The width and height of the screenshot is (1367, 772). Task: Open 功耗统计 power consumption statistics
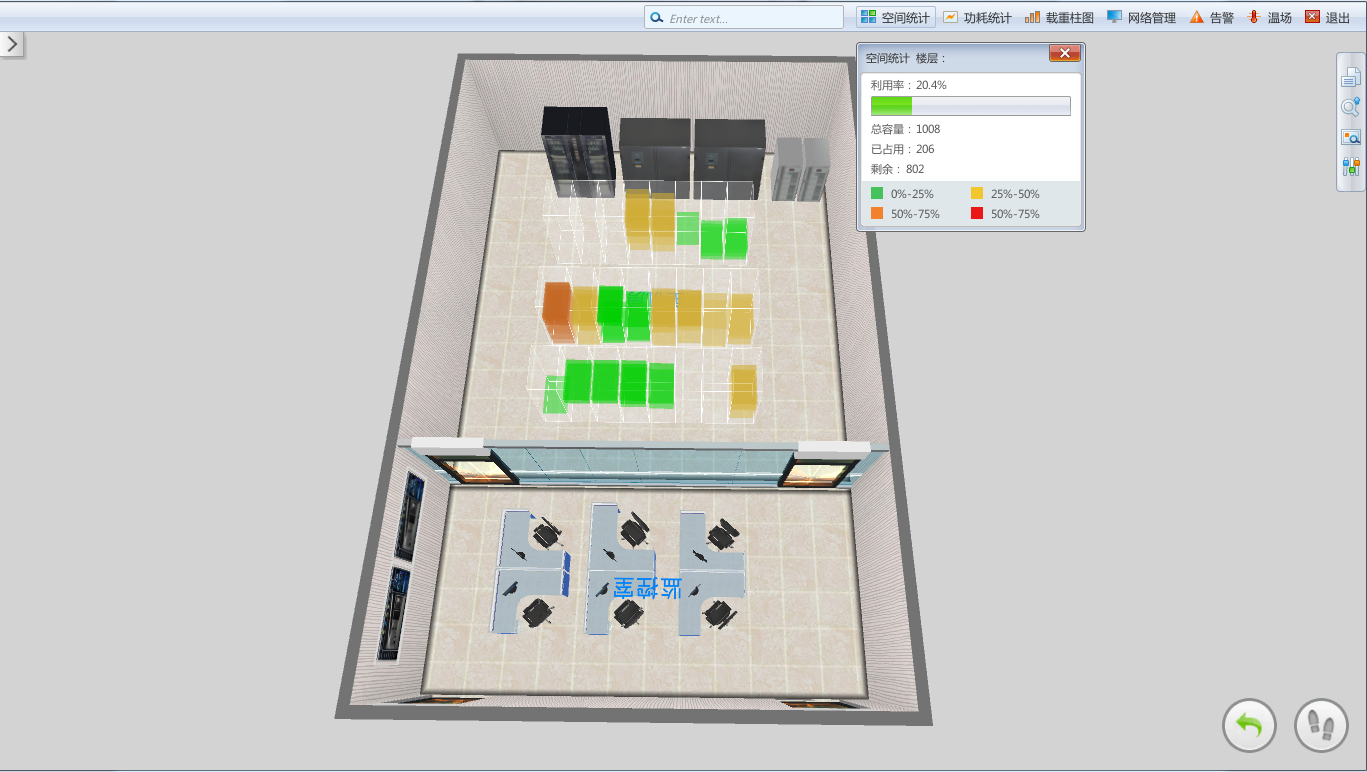(x=977, y=17)
